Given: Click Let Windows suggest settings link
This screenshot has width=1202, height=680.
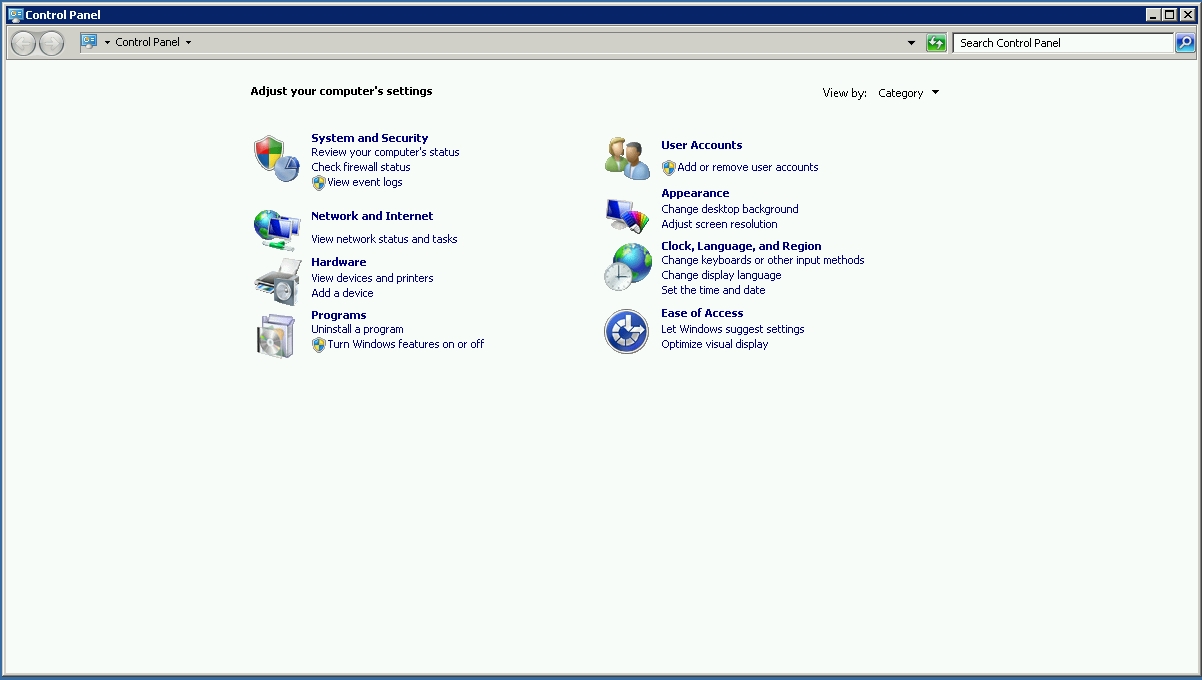Looking at the screenshot, I should click(x=733, y=329).
